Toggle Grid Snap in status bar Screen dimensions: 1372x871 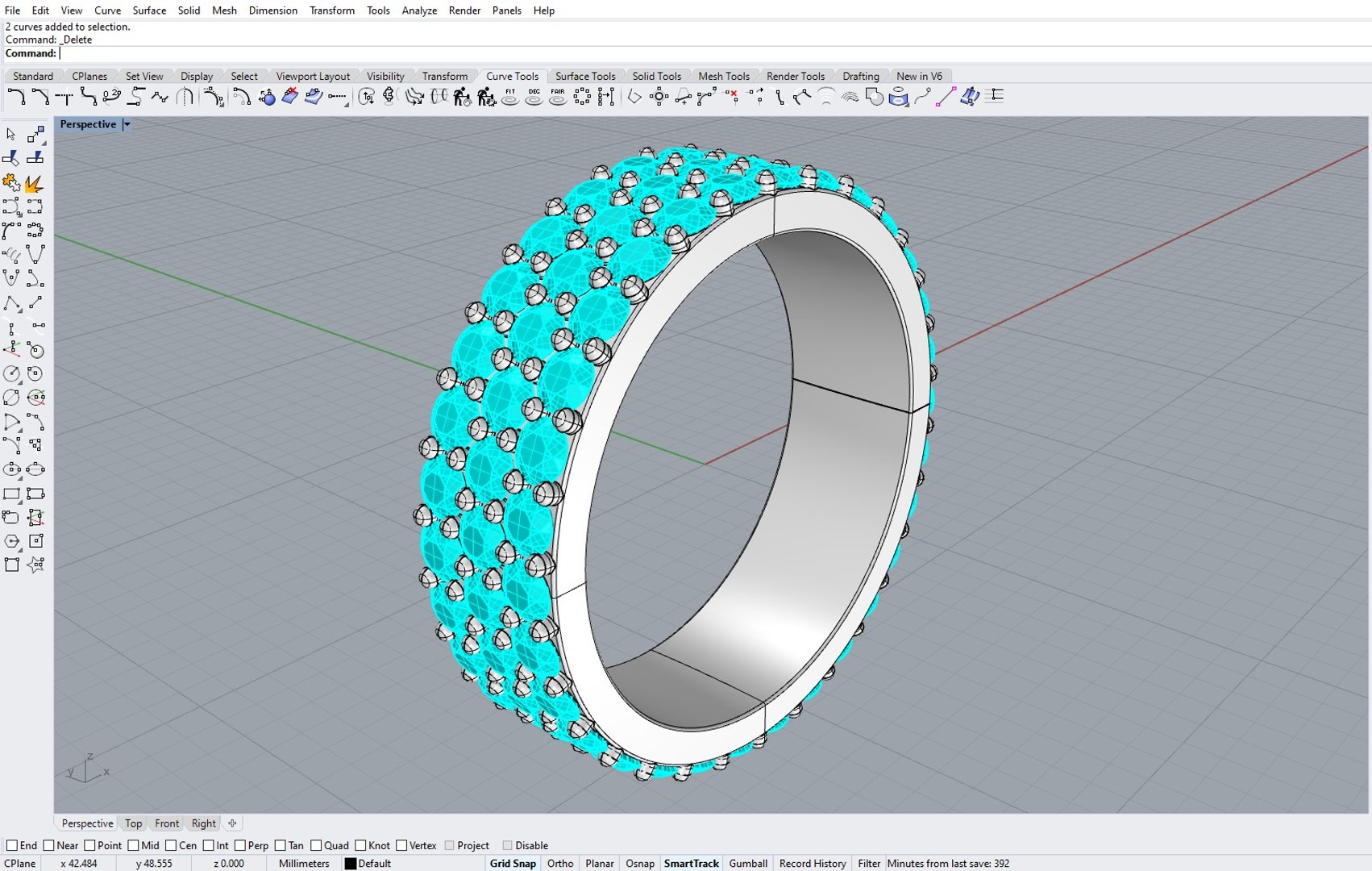click(x=513, y=863)
